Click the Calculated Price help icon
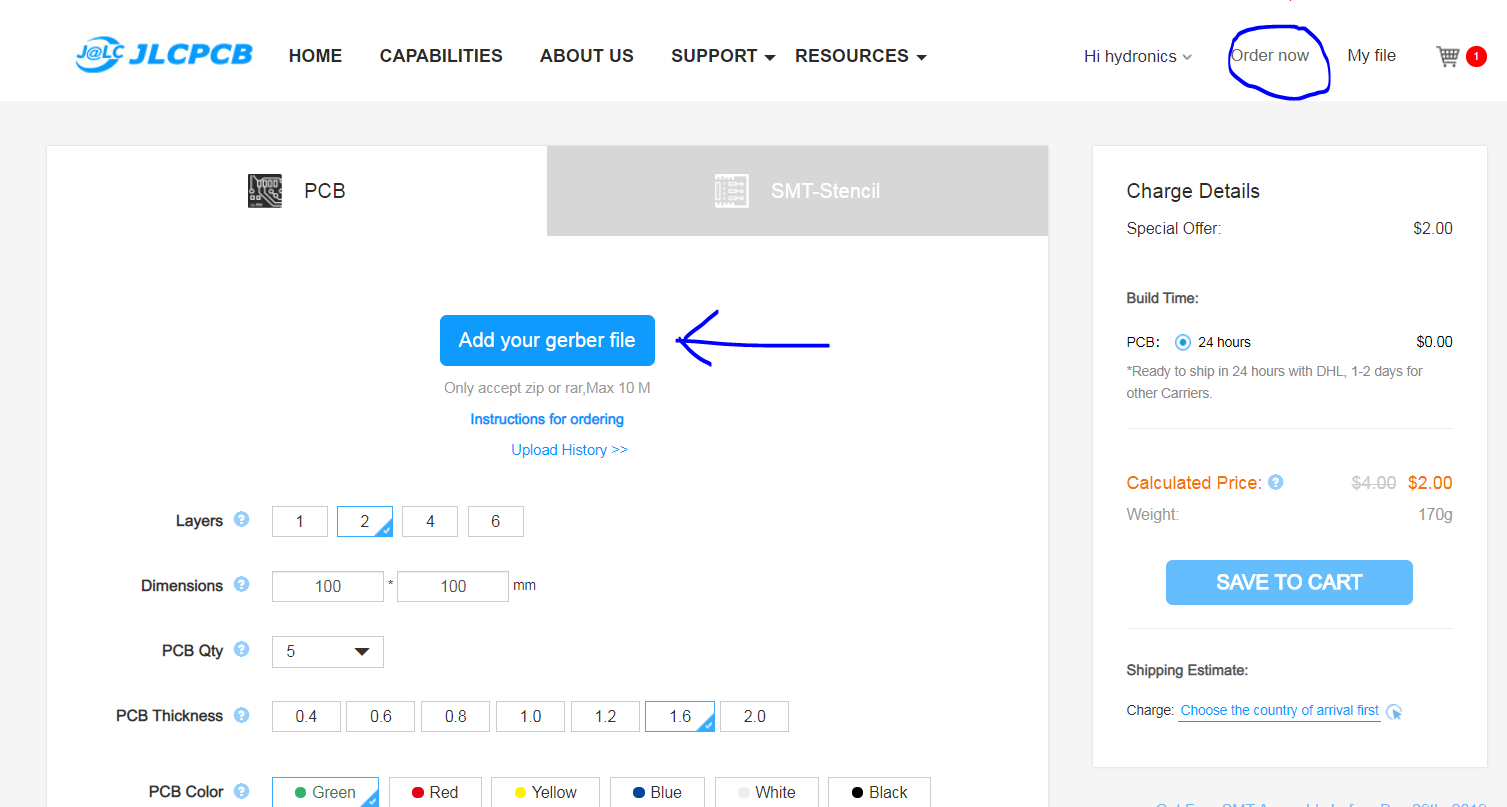1507x807 pixels. (1275, 482)
